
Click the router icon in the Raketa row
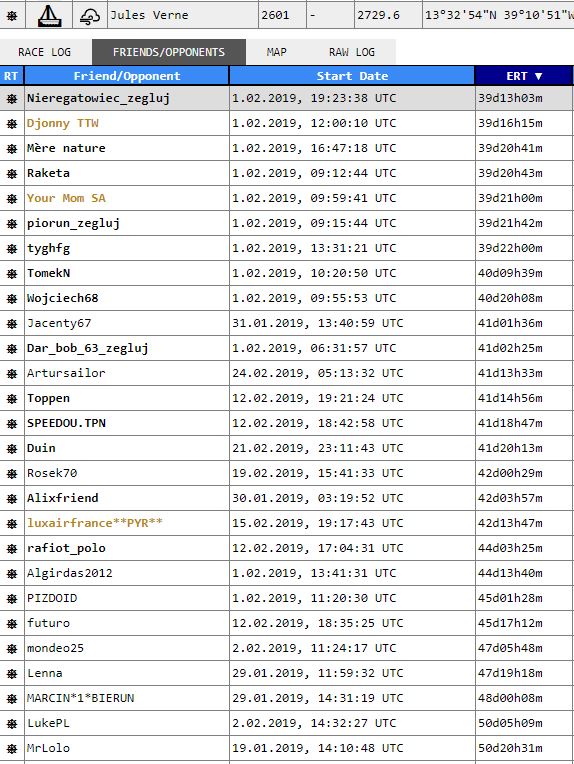pos(12,173)
